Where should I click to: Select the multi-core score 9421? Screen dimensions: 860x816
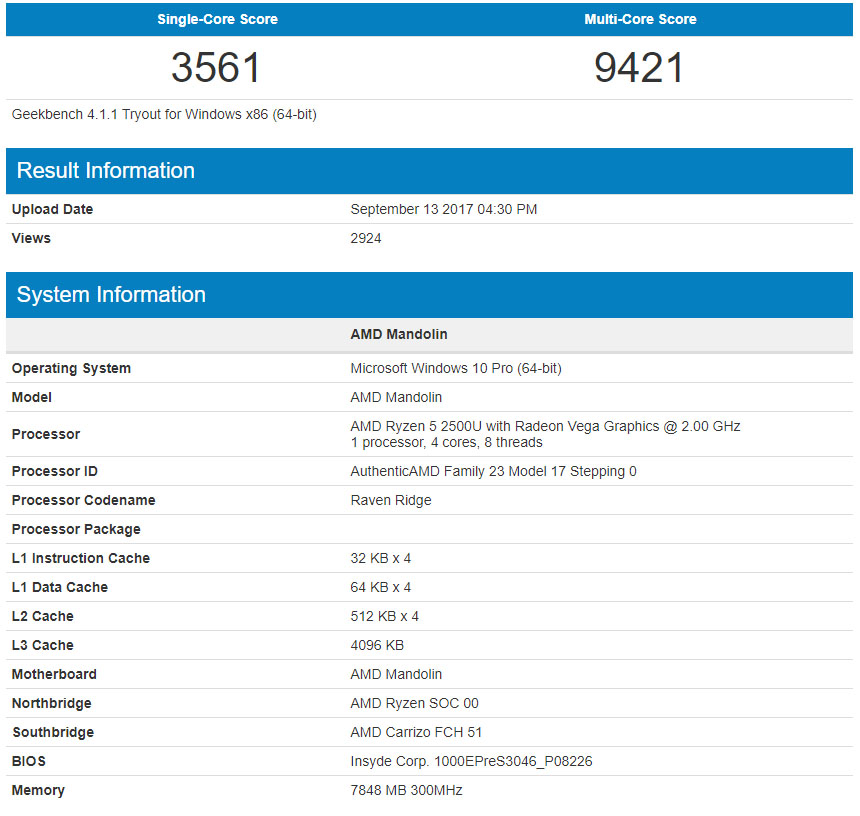pos(639,67)
